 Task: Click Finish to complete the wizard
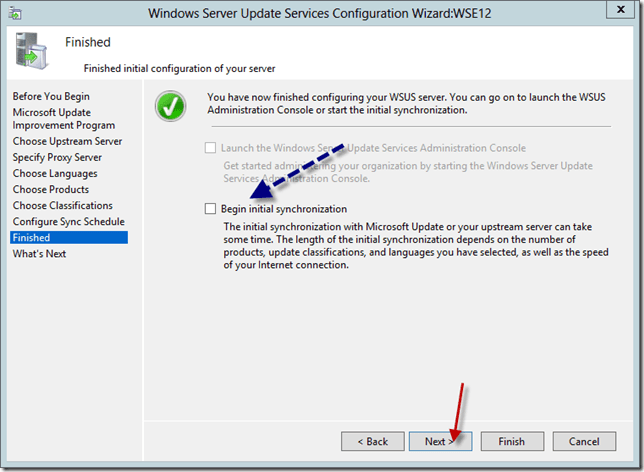coord(512,441)
